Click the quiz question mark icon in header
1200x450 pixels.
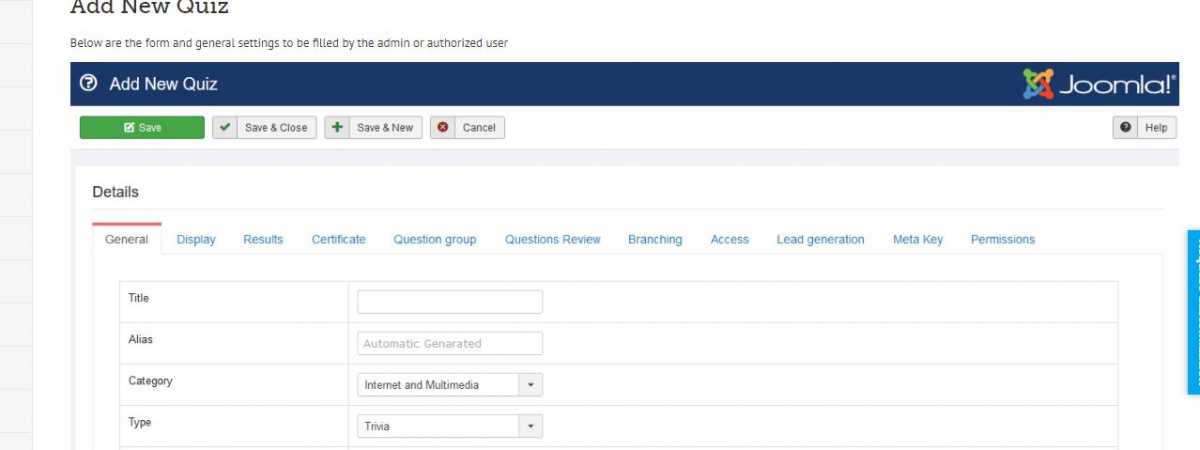pos(89,84)
